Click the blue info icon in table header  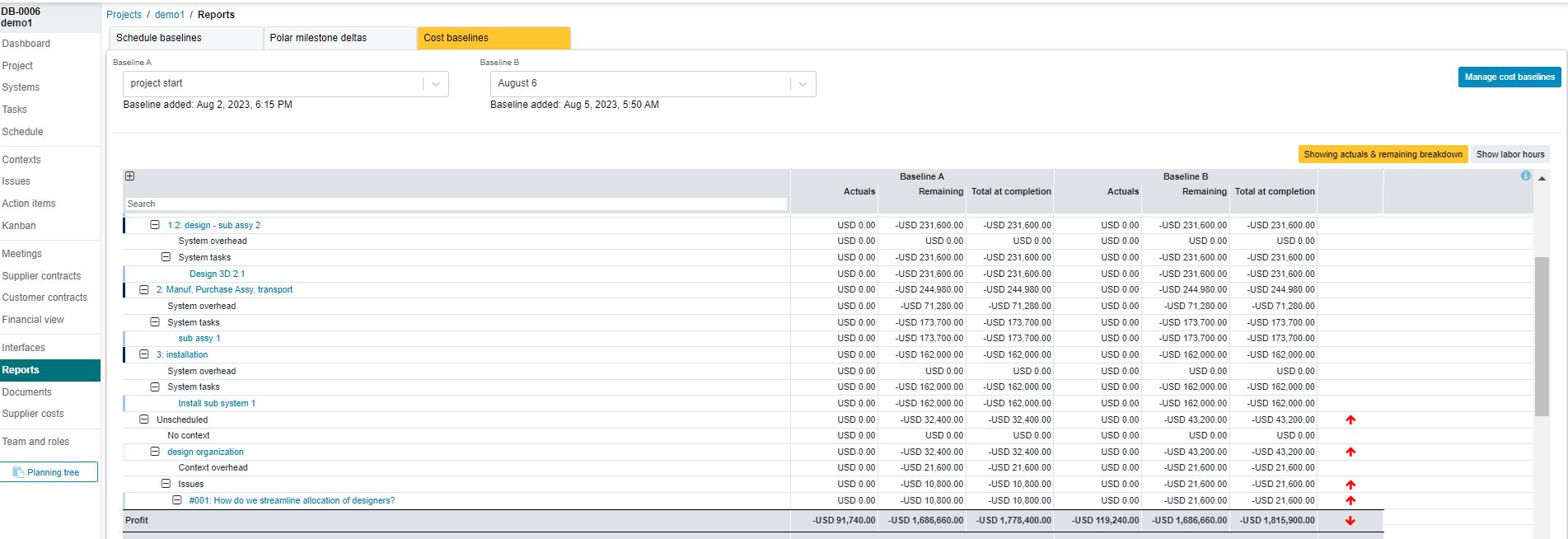tap(1525, 176)
